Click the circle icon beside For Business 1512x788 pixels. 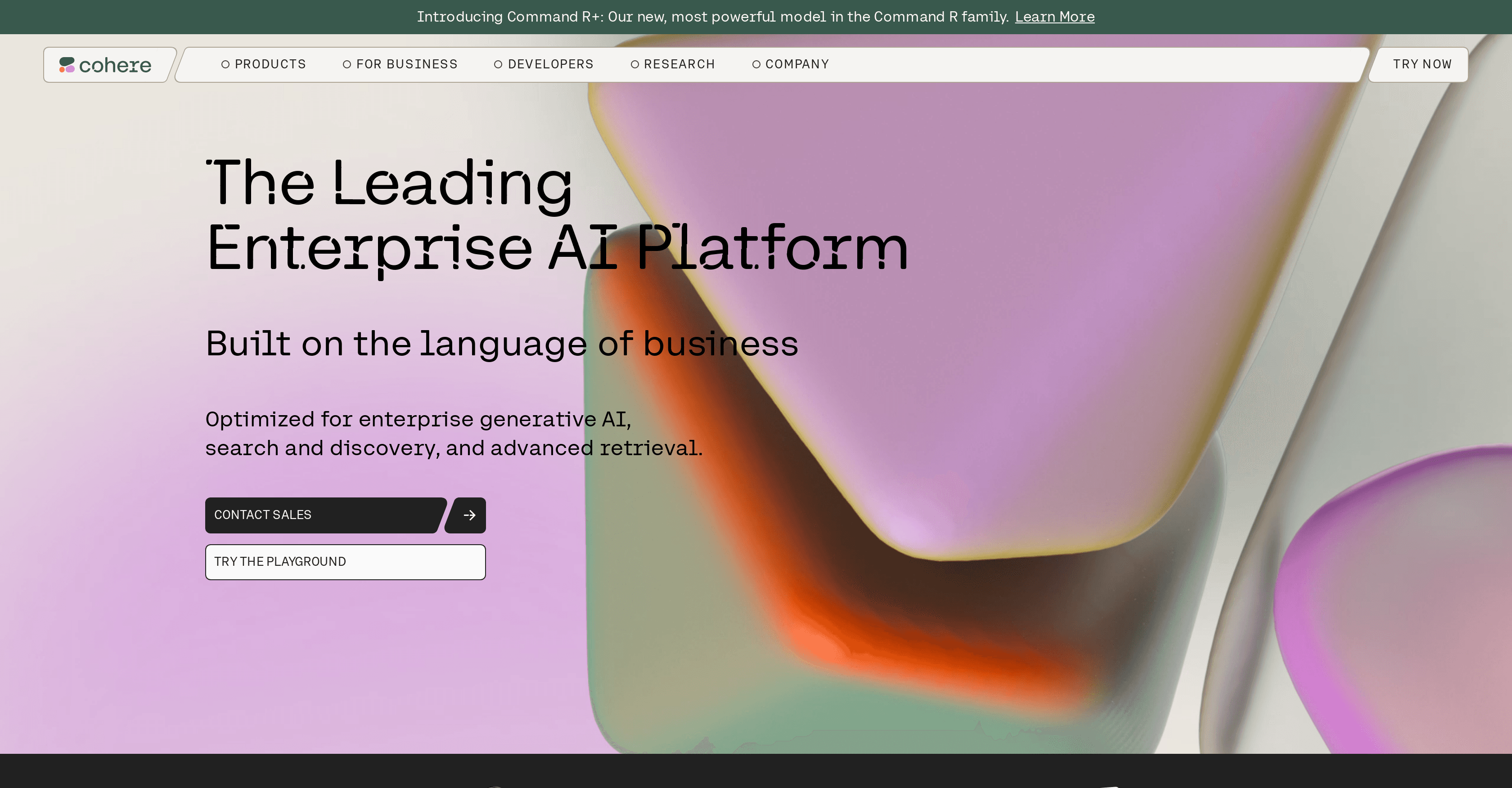347,64
